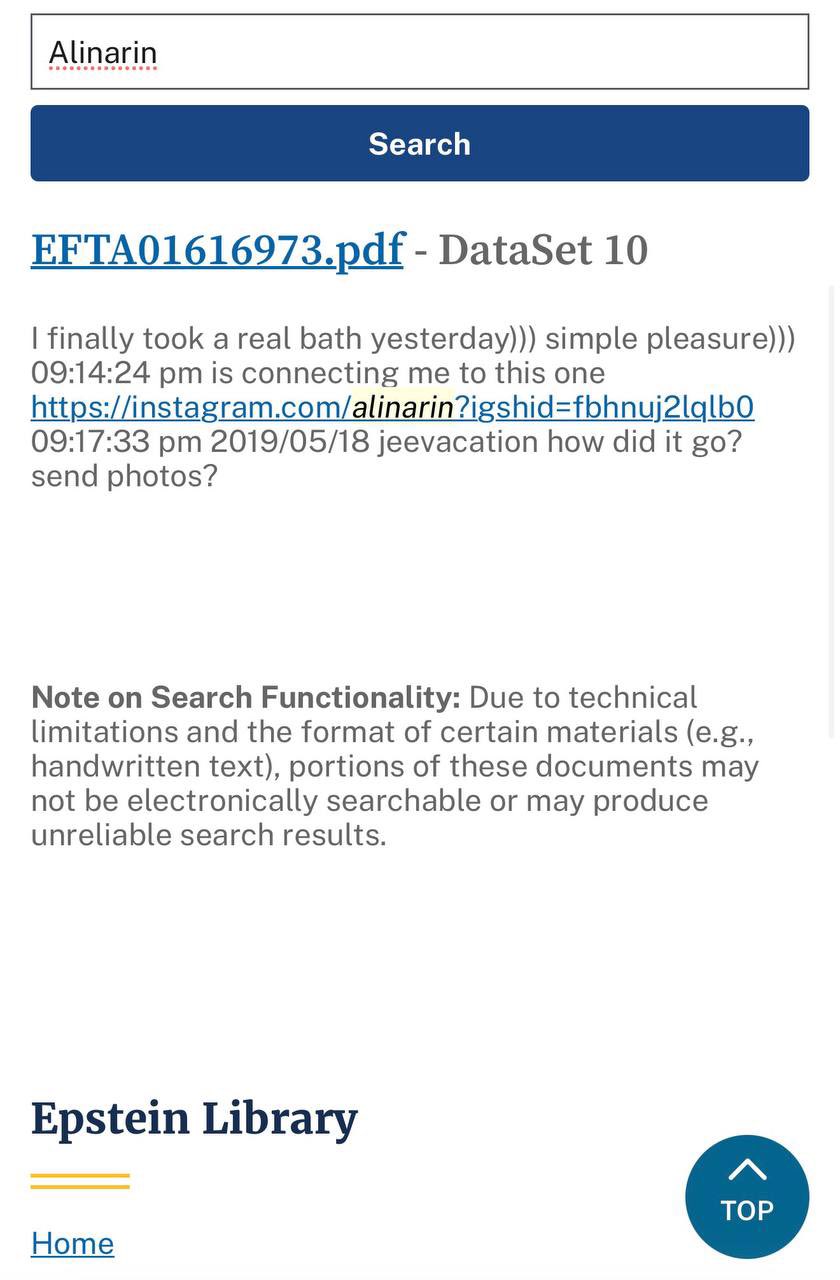Viewport: 840px width, 1280px height.
Task: Click the DataSet 10 label
Action: [543, 250]
